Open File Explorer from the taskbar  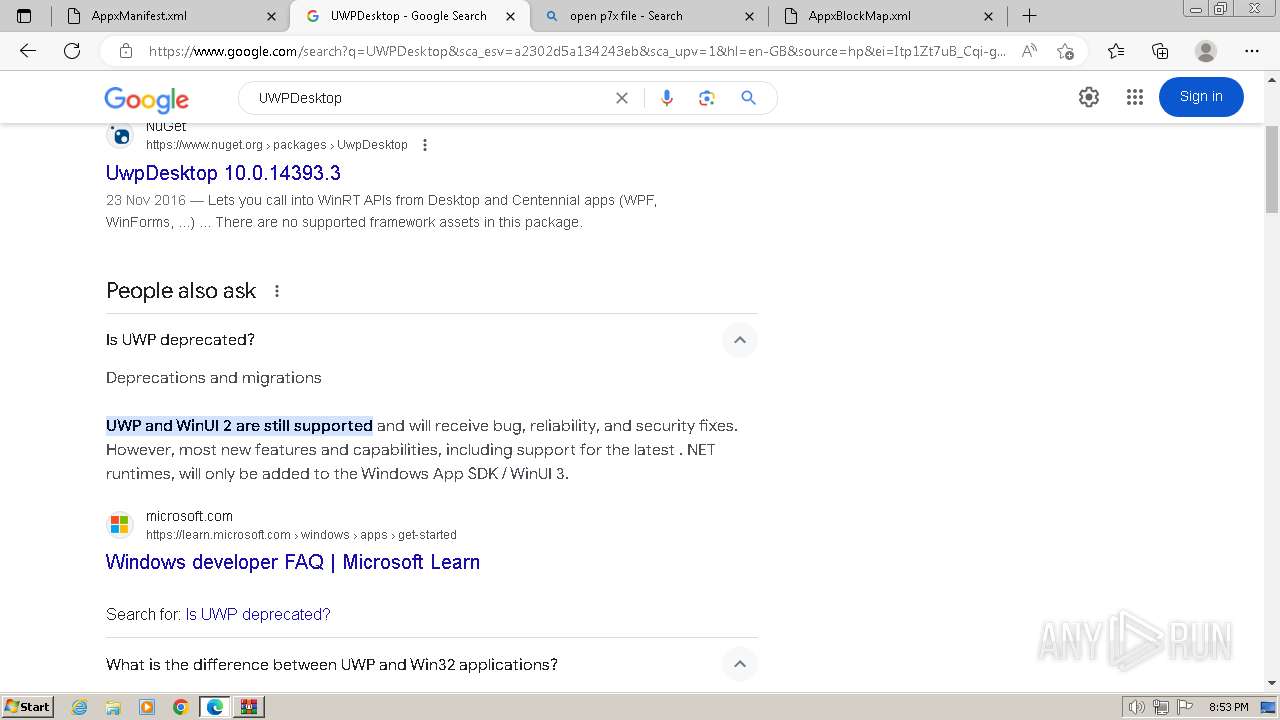pyautogui.click(x=113, y=707)
